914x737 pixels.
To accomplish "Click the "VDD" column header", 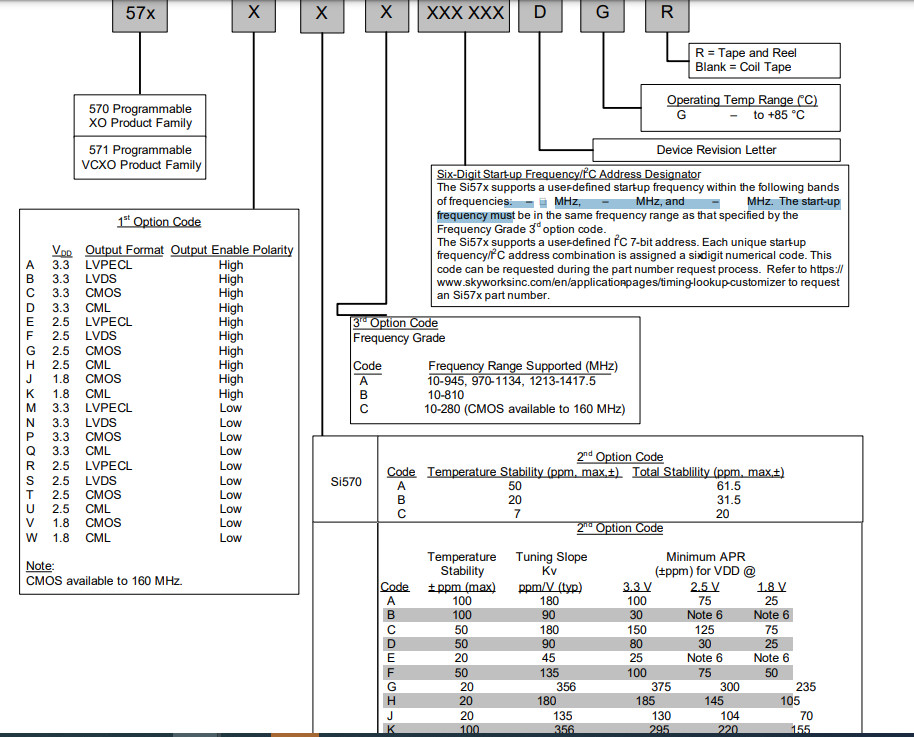I will 62,250.
